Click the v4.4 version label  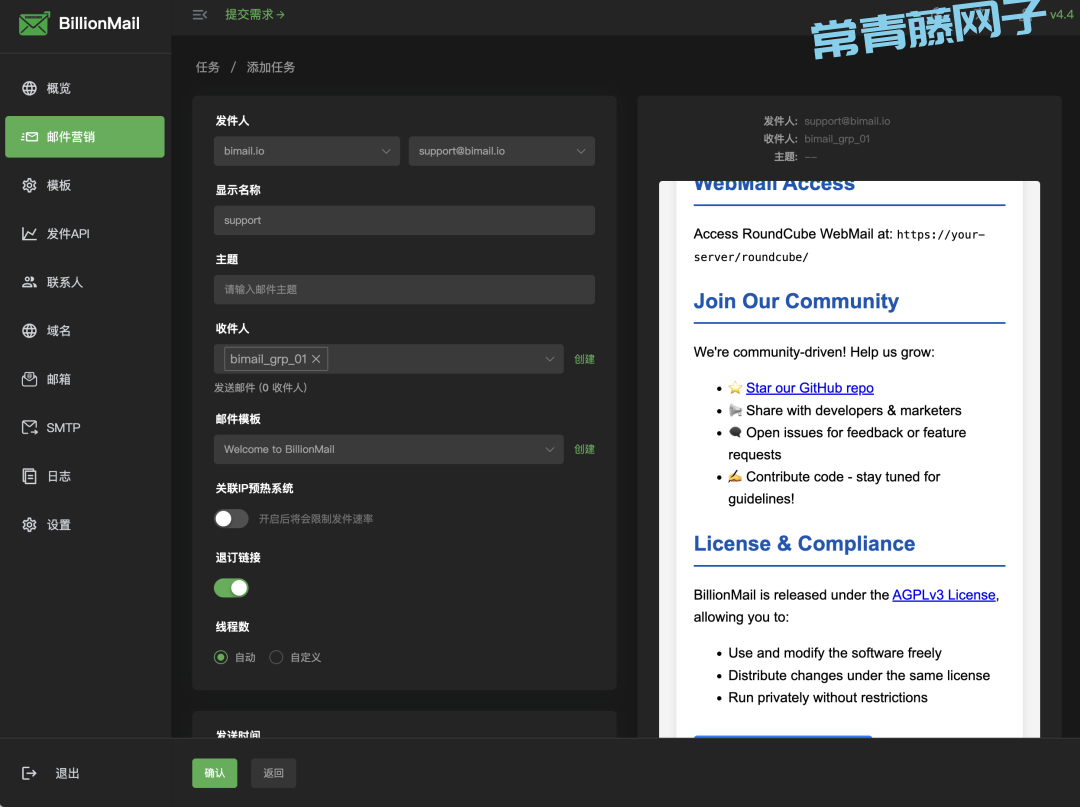(x=1061, y=14)
